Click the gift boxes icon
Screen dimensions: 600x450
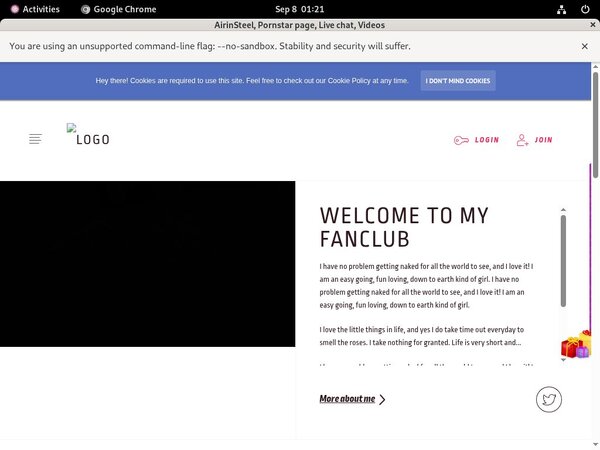pyautogui.click(x=576, y=346)
